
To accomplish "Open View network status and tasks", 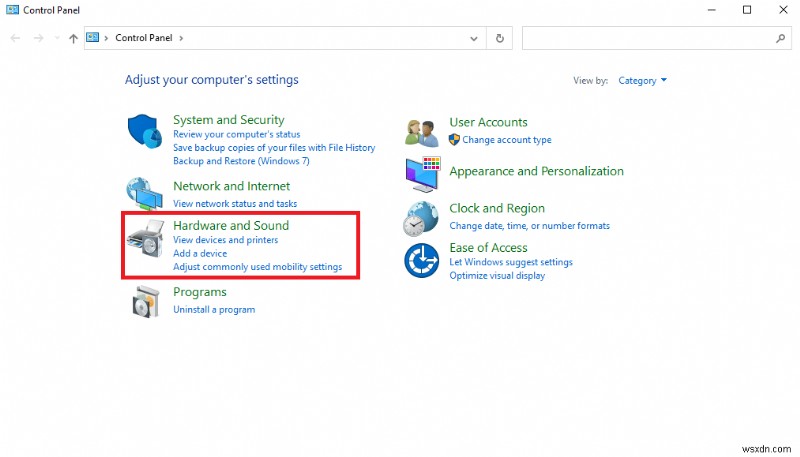I will [x=234, y=204].
